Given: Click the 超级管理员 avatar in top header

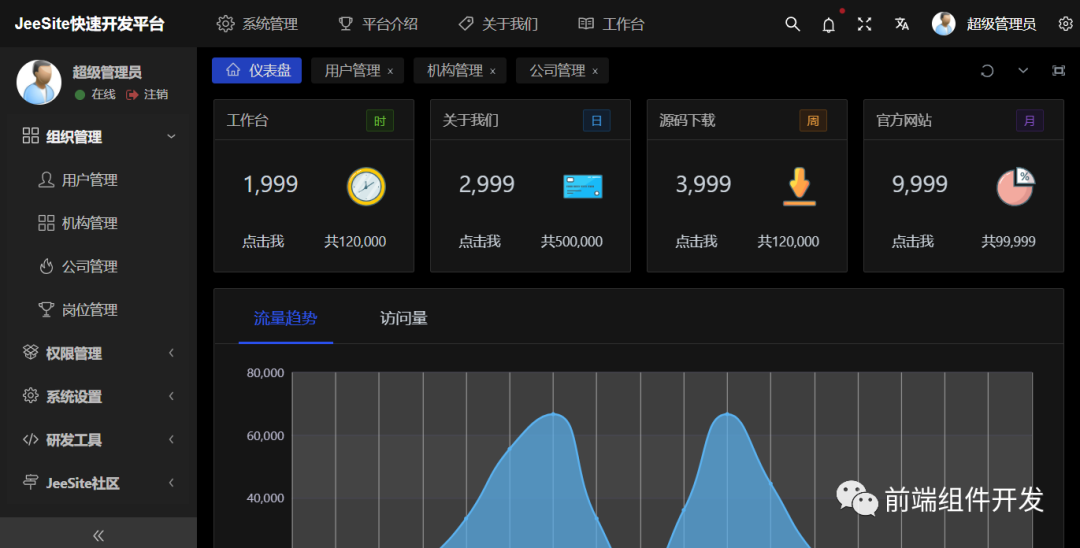Looking at the screenshot, I should tap(944, 24).
